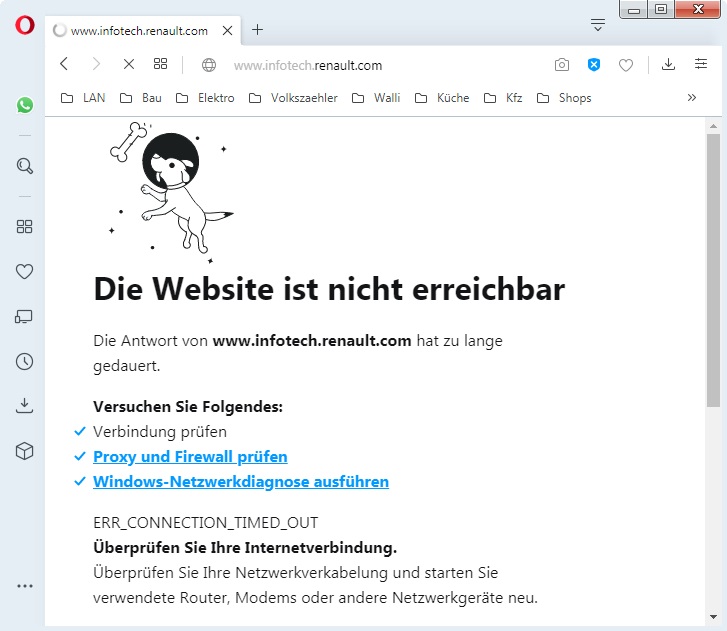
Task: Close the infotech.renault.com tab
Action: coord(228,31)
